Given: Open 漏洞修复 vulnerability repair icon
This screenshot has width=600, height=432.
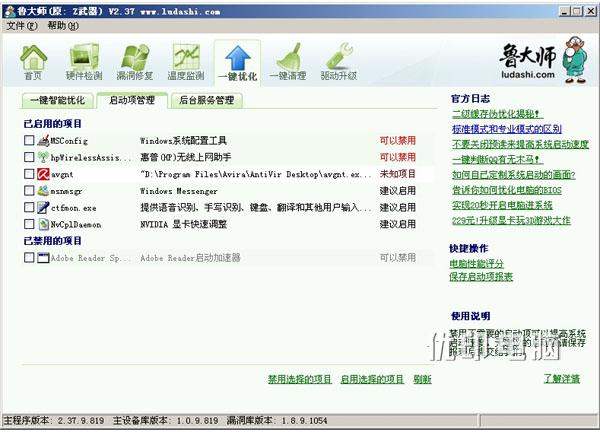Looking at the screenshot, I should (x=135, y=62).
